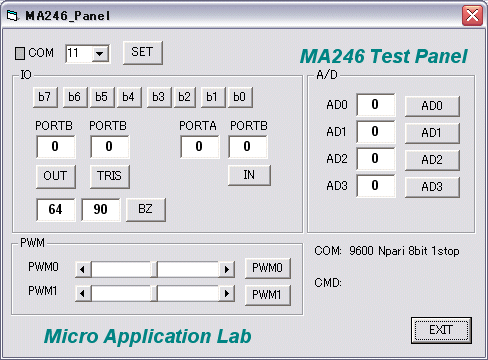Screen dimensions: 488x360
Task: Apply the PWM1 button
Action: 268,295
